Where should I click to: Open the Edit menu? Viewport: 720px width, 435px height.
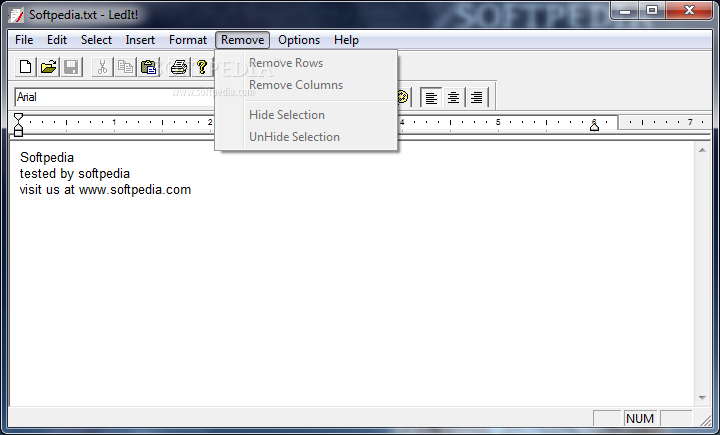coord(57,40)
